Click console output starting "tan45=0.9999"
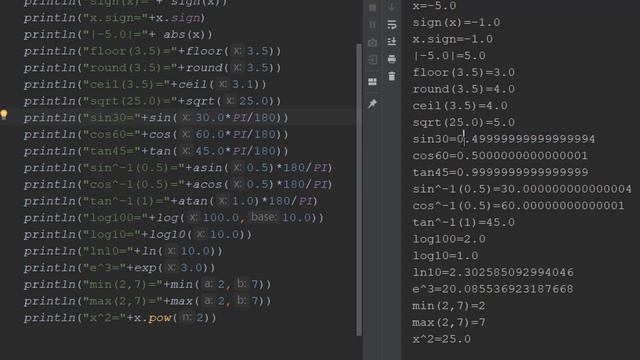The height and width of the screenshot is (360, 640). 500,173
